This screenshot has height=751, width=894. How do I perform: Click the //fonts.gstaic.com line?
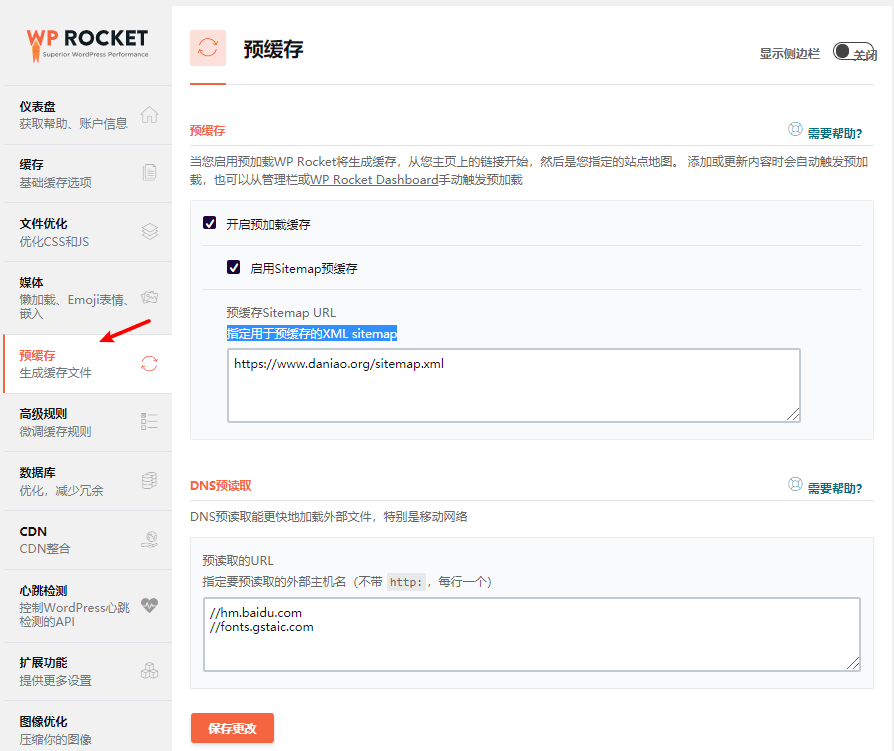coord(262,627)
